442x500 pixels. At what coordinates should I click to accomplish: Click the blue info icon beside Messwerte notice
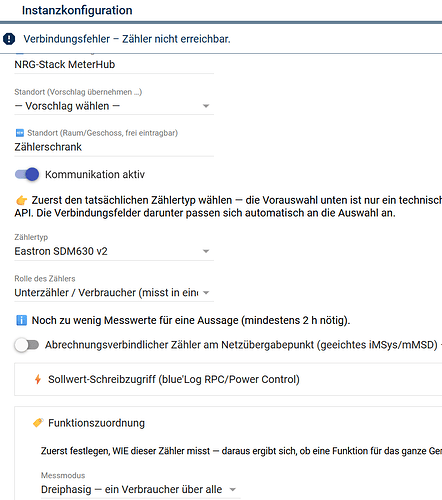[x=21, y=320]
